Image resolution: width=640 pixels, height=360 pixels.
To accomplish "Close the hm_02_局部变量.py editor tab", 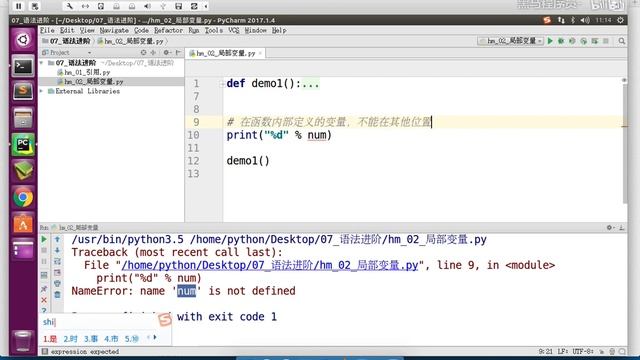I will point(260,53).
